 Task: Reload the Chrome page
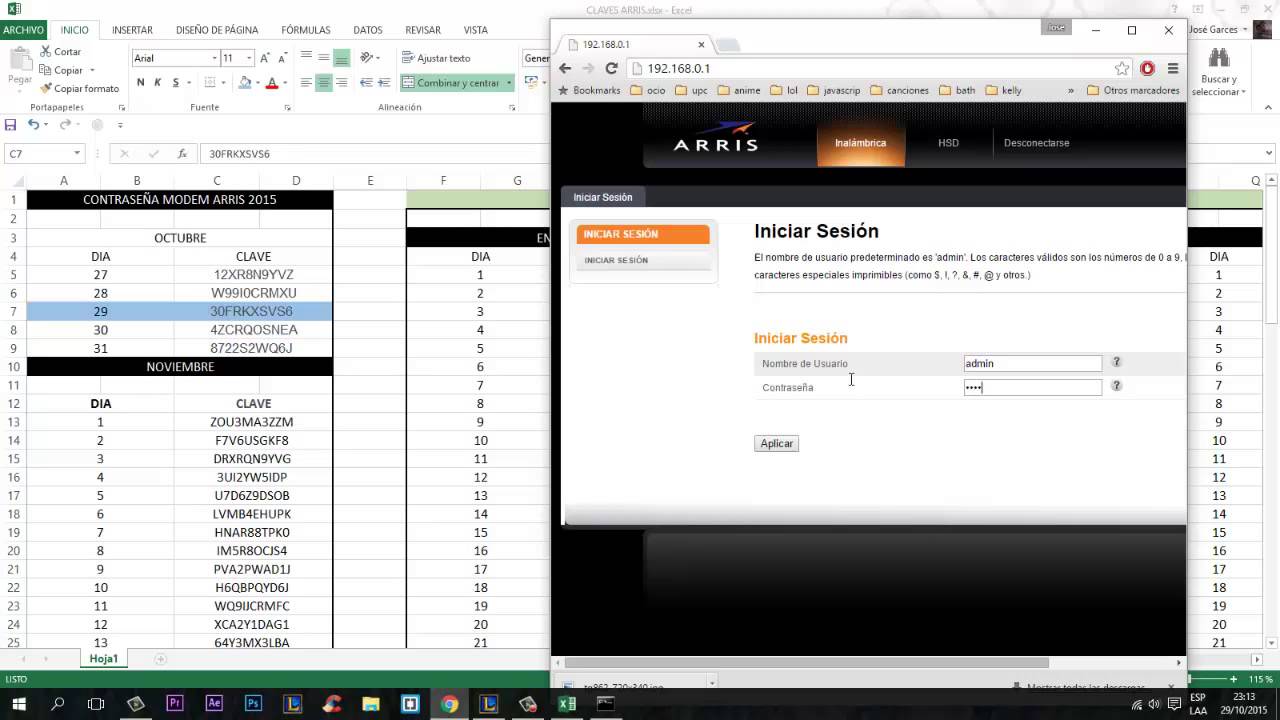pyautogui.click(x=611, y=68)
